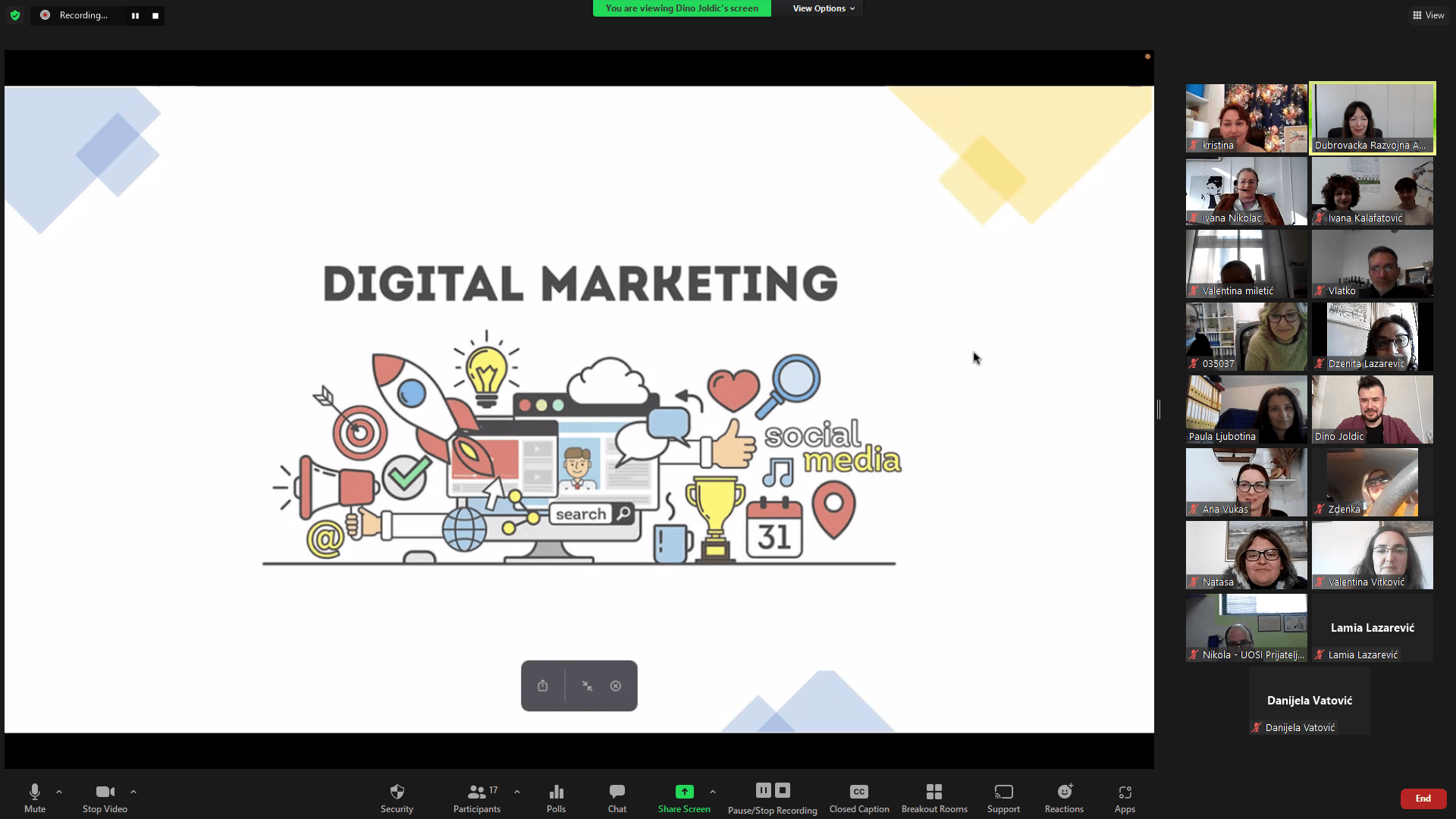Select Zdenka's video thumbnail
This screenshot has width=1456, height=819.
[x=1373, y=482]
